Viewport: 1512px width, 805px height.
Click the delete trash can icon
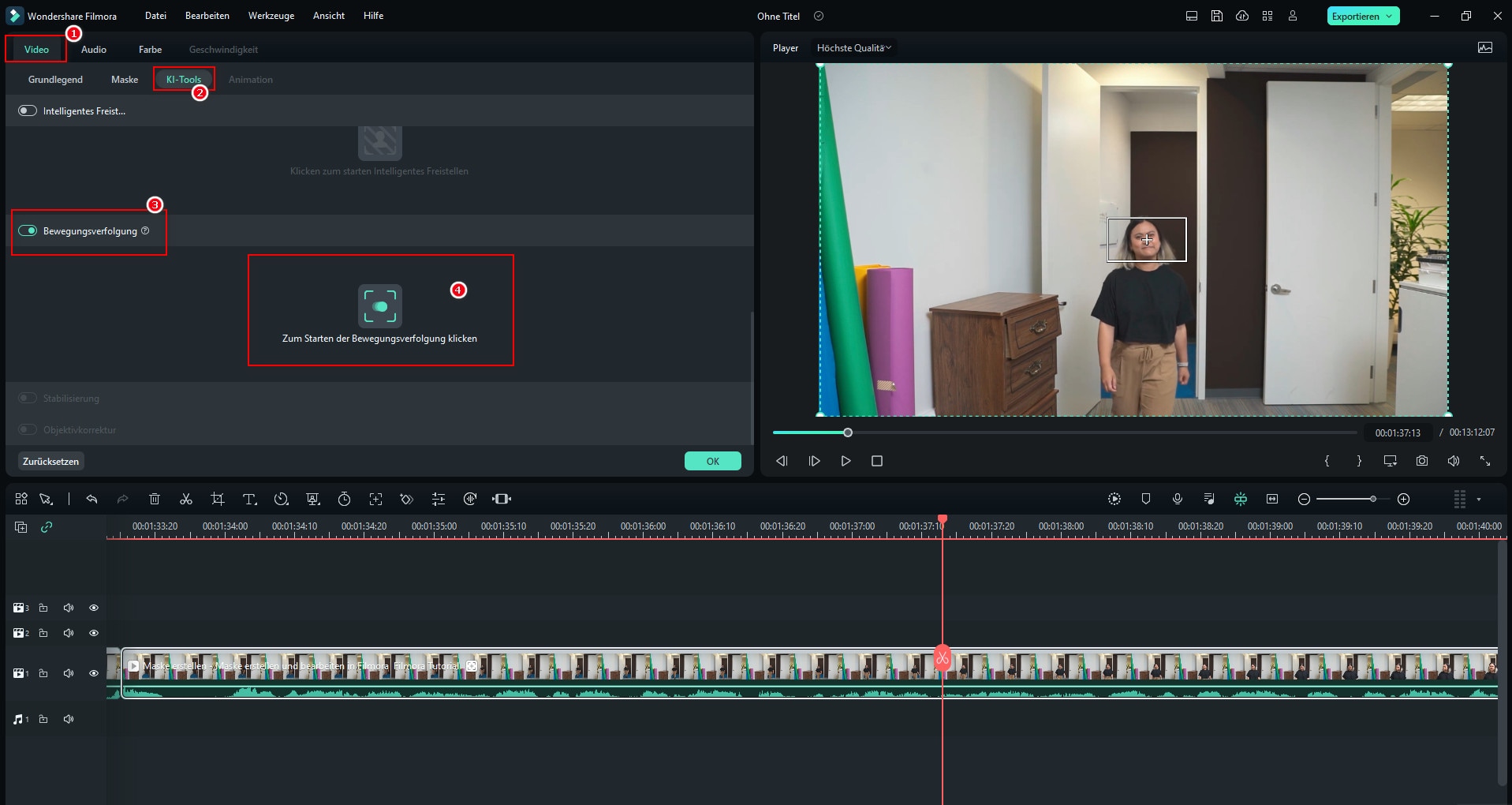155,499
